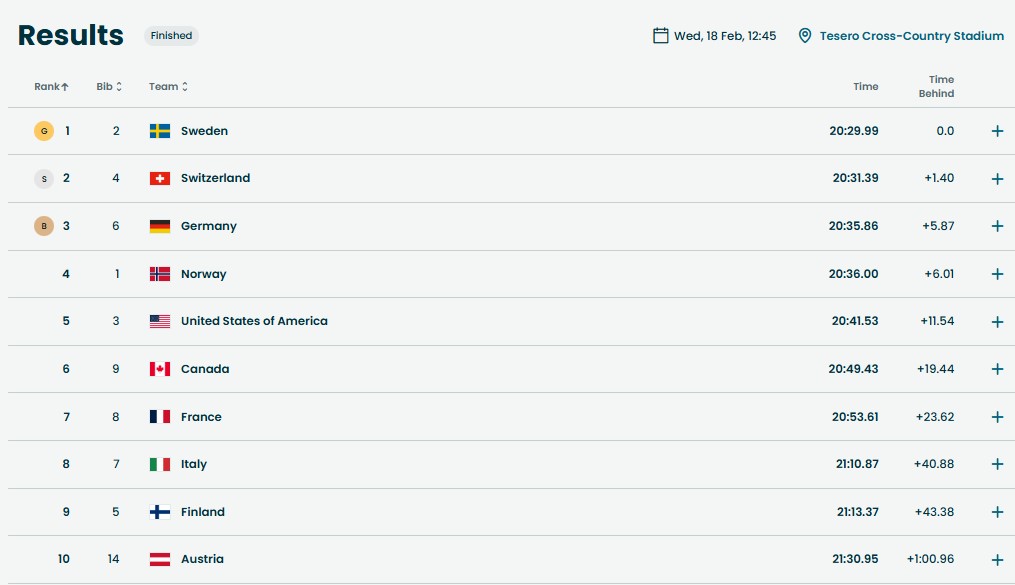Click the silver medal badge
1015x585 pixels.
tap(44, 178)
